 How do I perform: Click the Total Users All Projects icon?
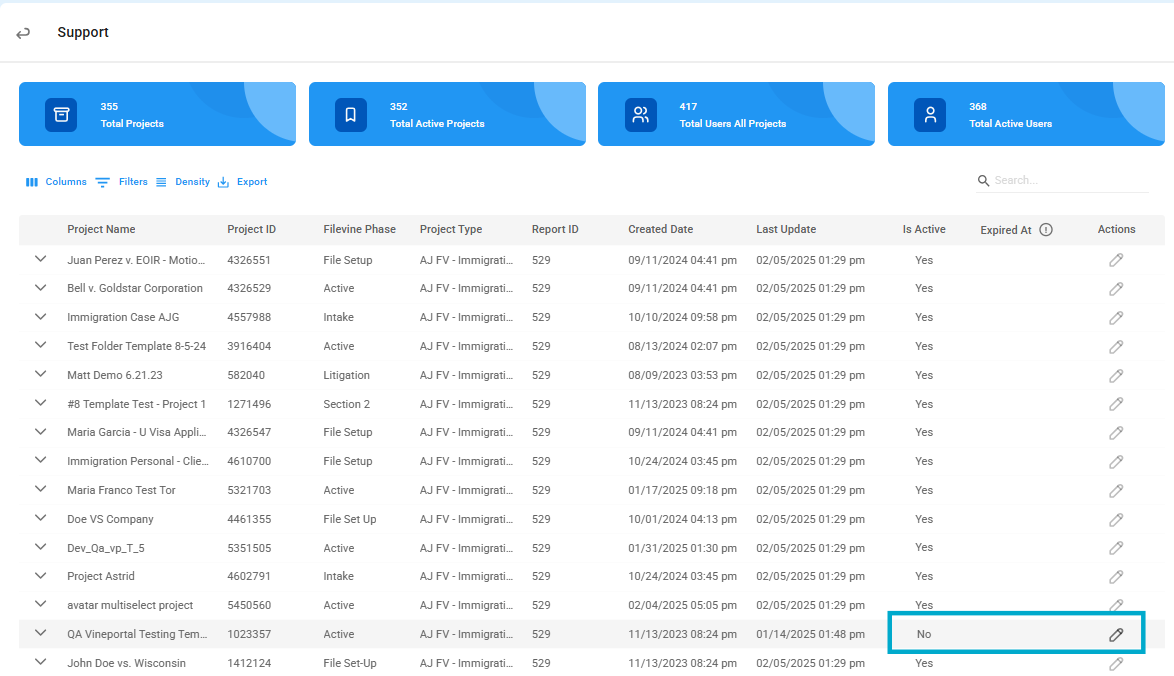coord(640,115)
